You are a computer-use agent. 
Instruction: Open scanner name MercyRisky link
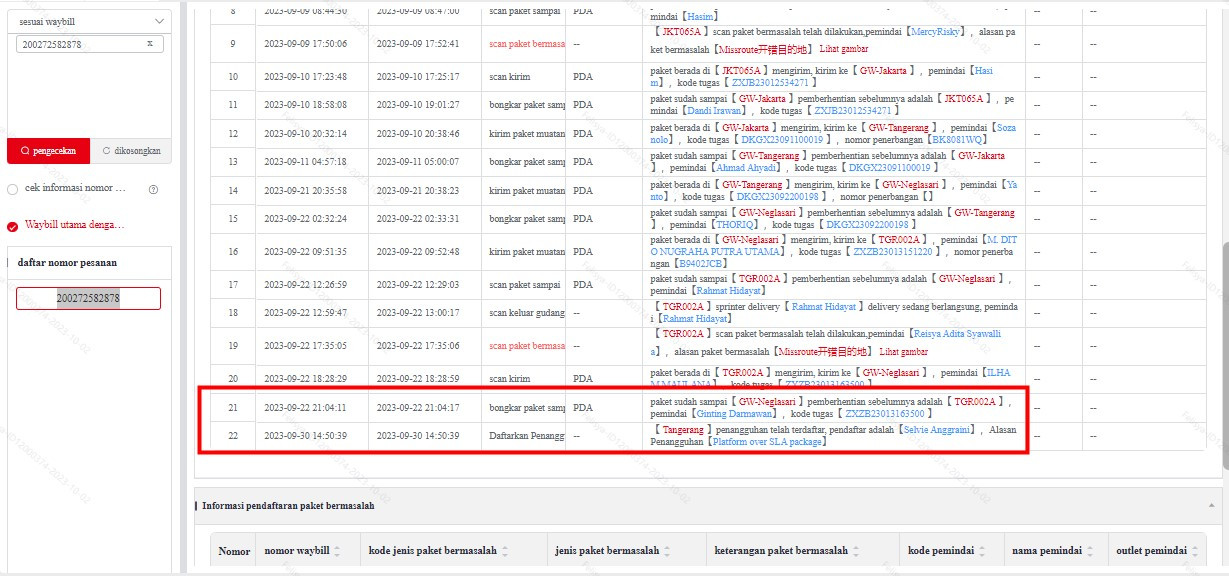pyautogui.click(x=938, y=32)
